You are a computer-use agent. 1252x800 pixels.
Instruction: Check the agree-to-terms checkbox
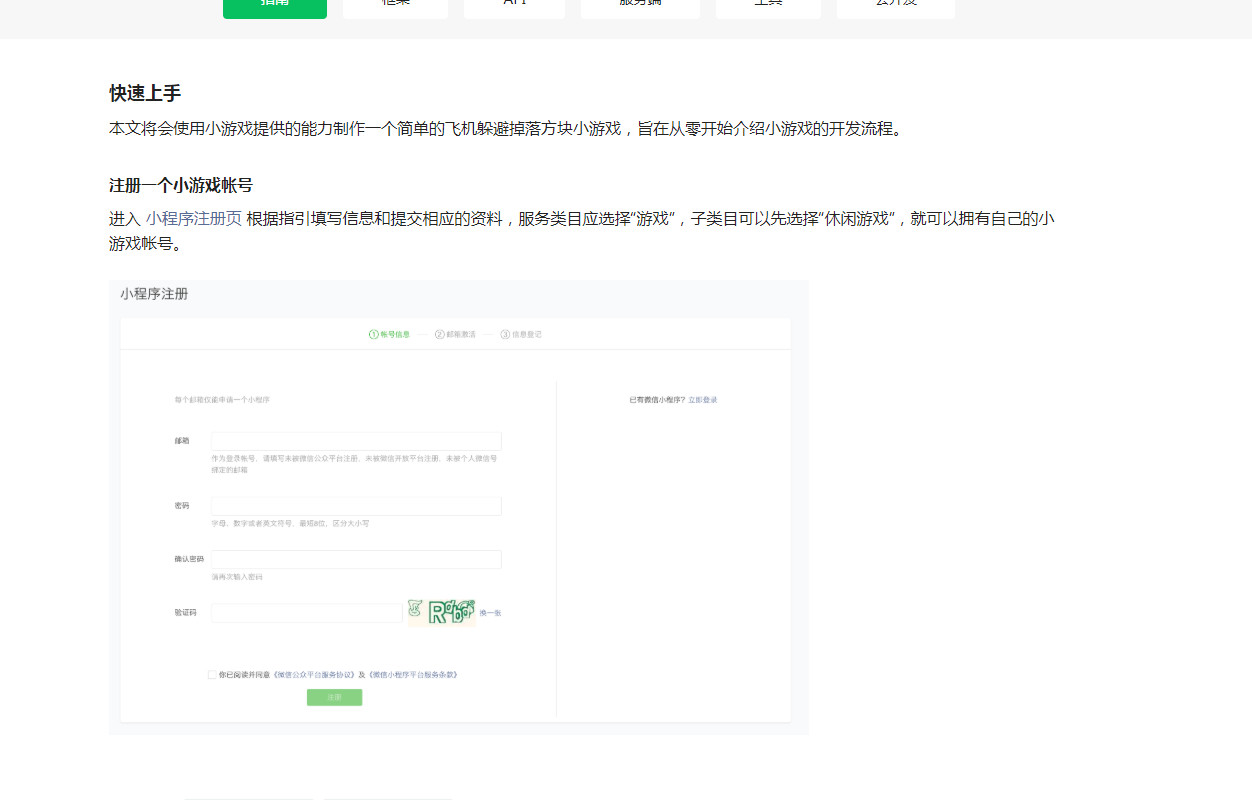click(212, 675)
